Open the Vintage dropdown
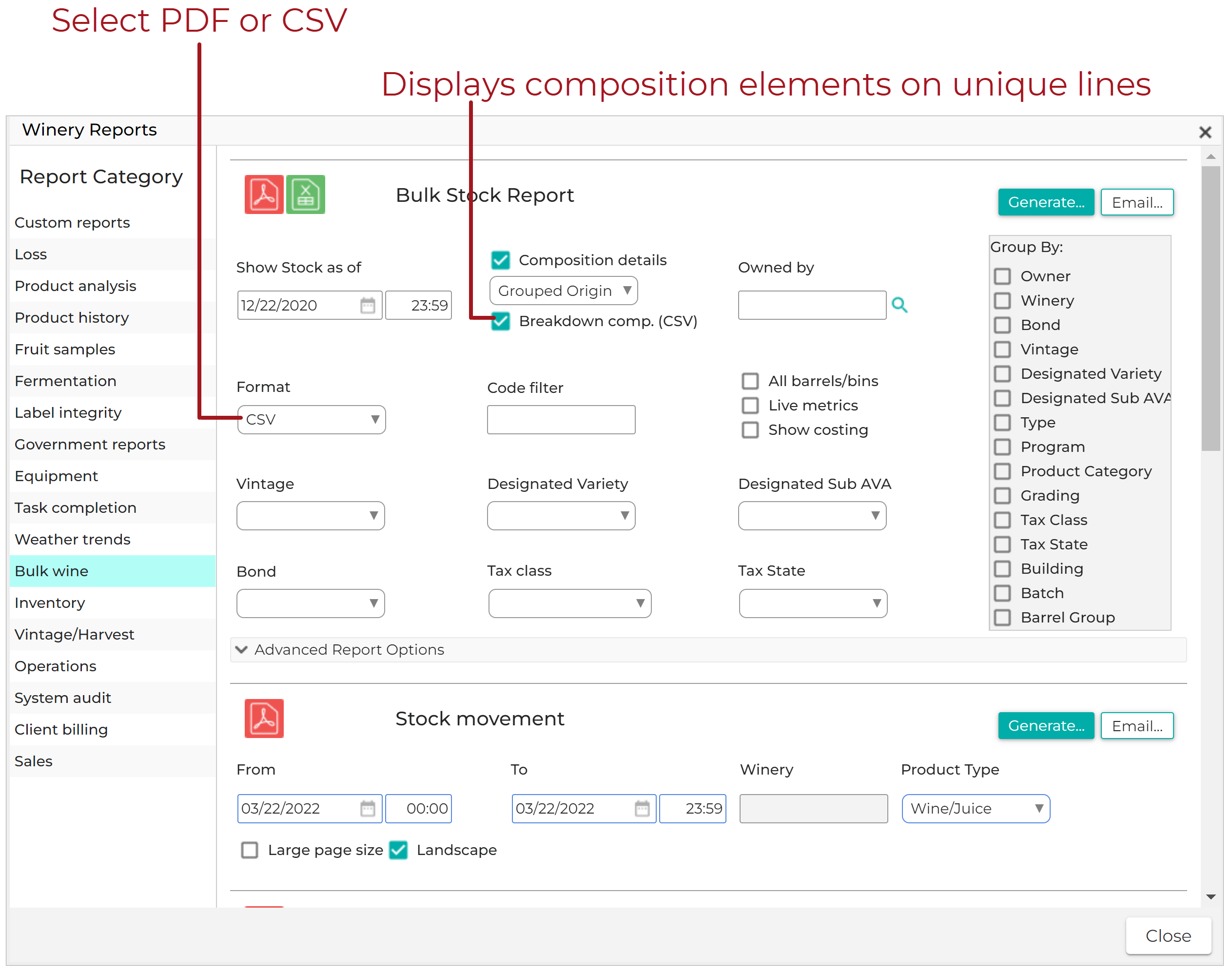This screenshot has width=1232, height=972. 311,517
